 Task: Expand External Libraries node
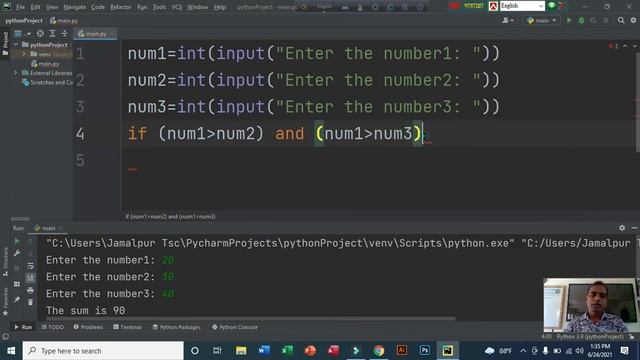coord(16,73)
